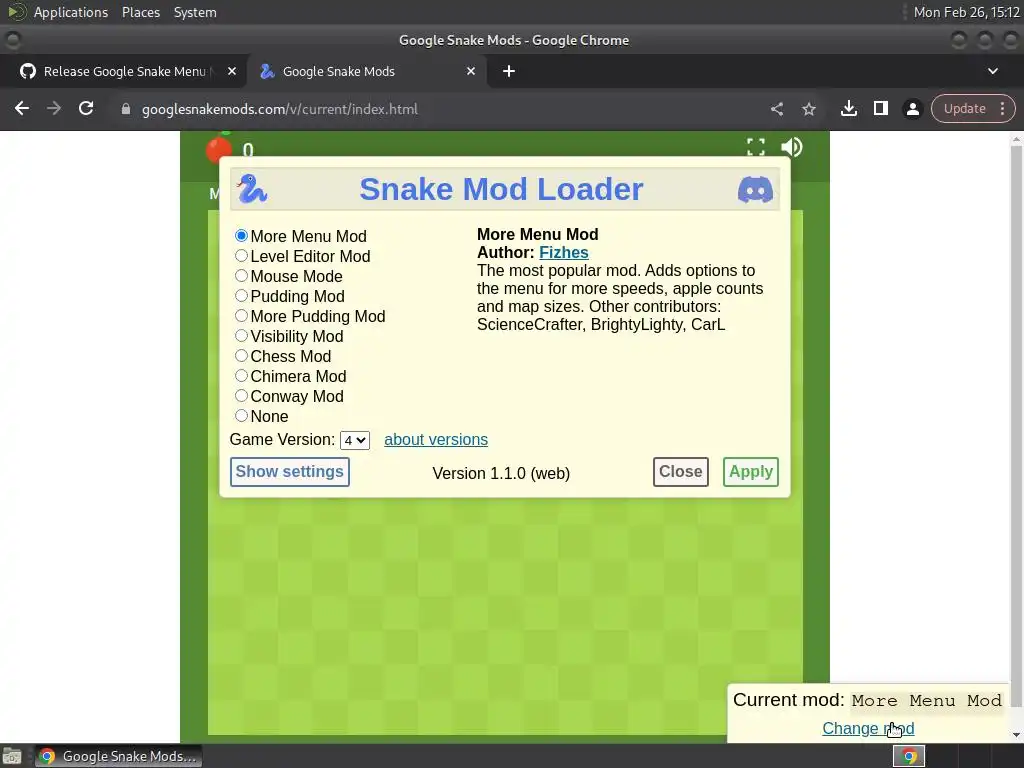Open the Chrome profile avatar icon
The image size is (1024, 768).
[x=912, y=109]
